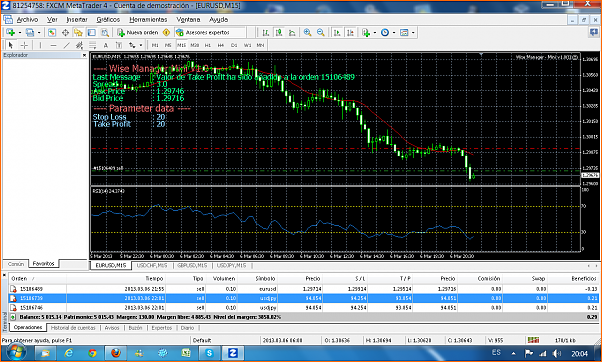This screenshot has width=602, height=362.
Task: Select order row 15106746
Action: tap(303, 307)
